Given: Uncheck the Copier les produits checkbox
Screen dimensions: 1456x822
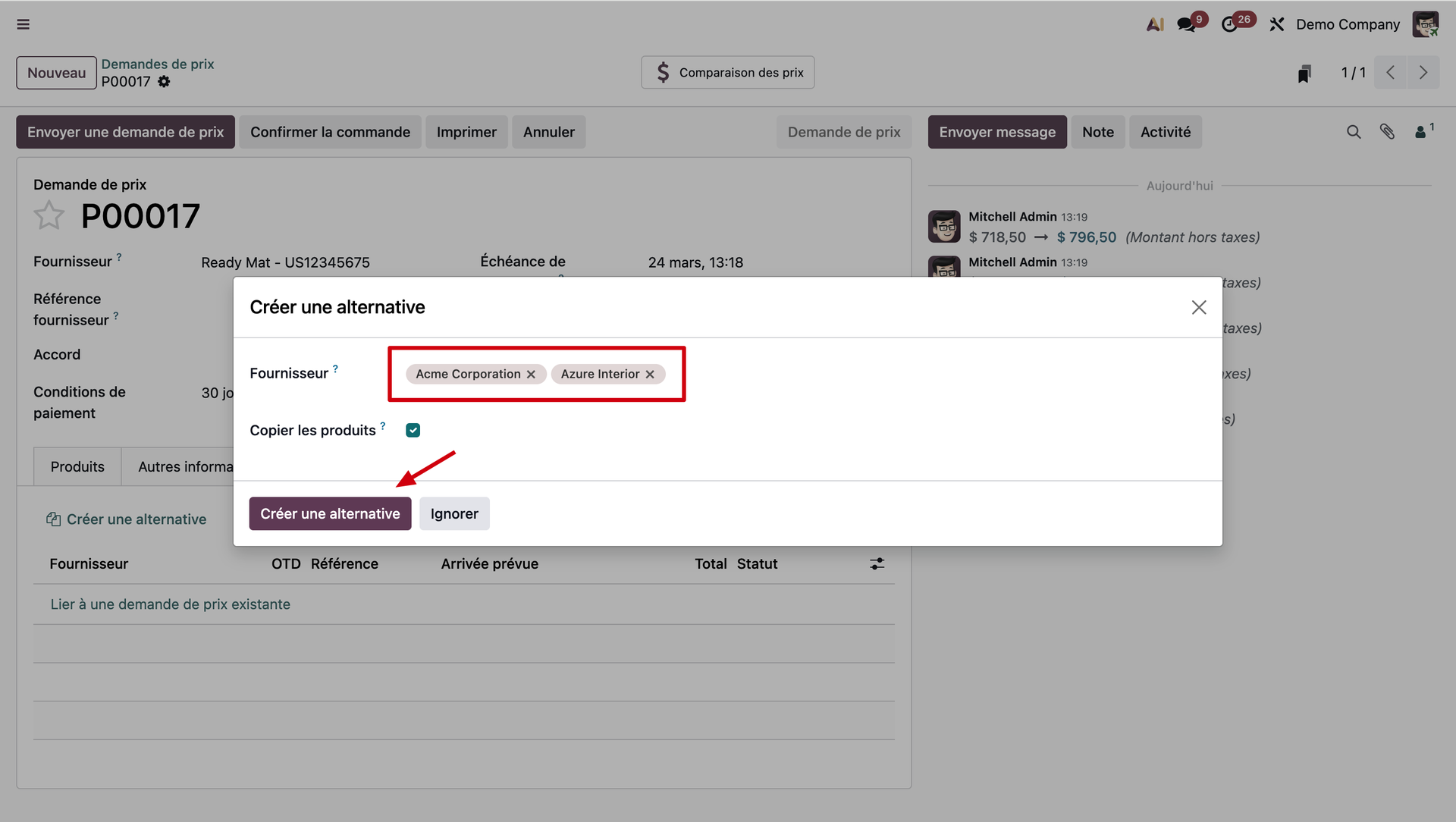Looking at the screenshot, I should [x=413, y=430].
